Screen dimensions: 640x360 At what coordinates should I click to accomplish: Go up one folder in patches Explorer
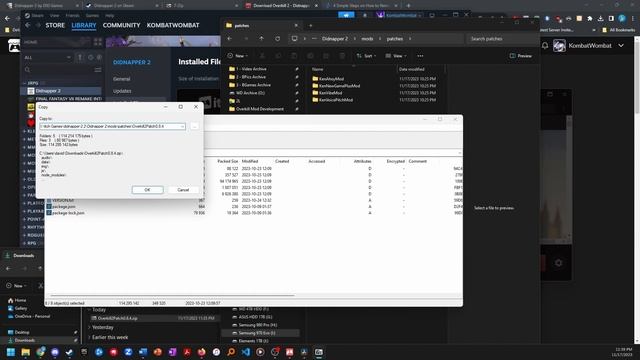(x=261, y=39)
